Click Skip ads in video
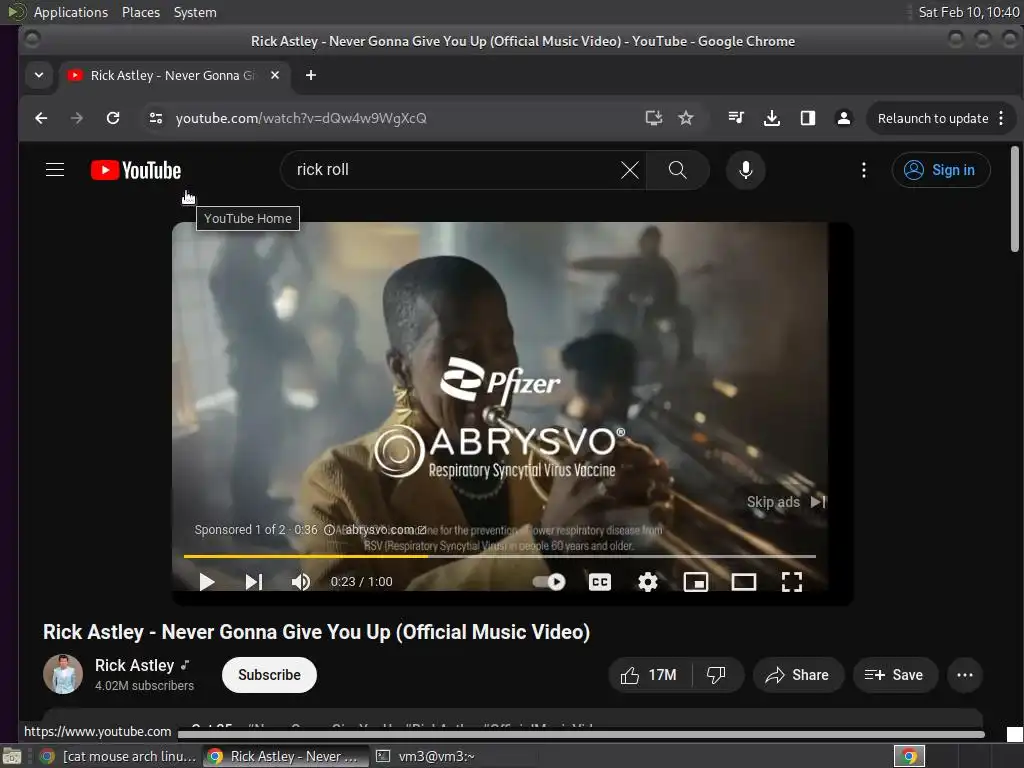Viewport: 1024px width, 768px height. click(x=786, y=502)
